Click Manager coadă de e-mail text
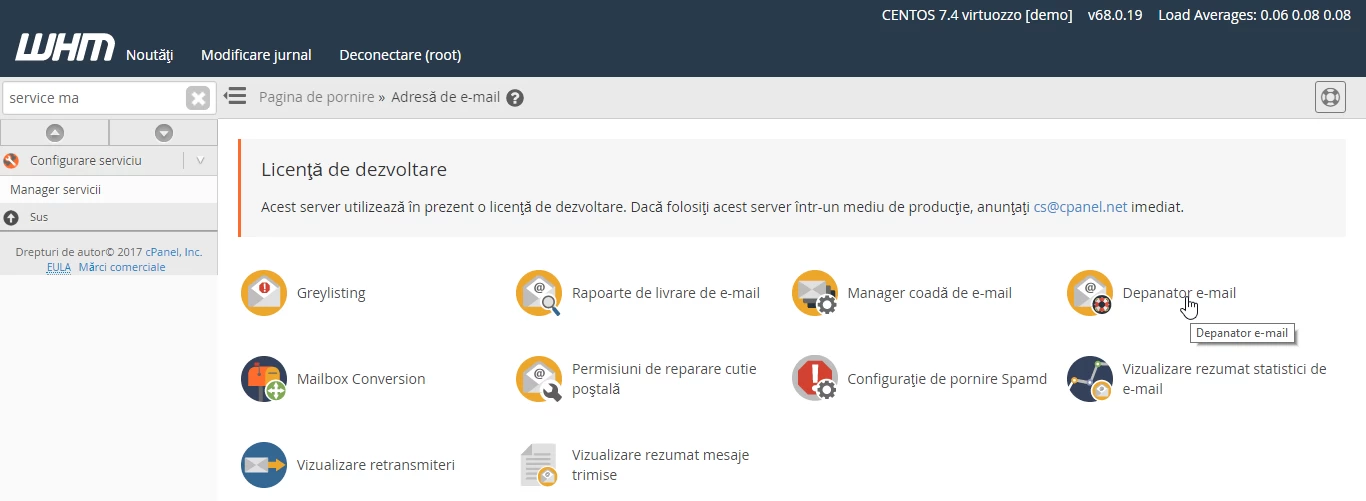 [930, 293]
